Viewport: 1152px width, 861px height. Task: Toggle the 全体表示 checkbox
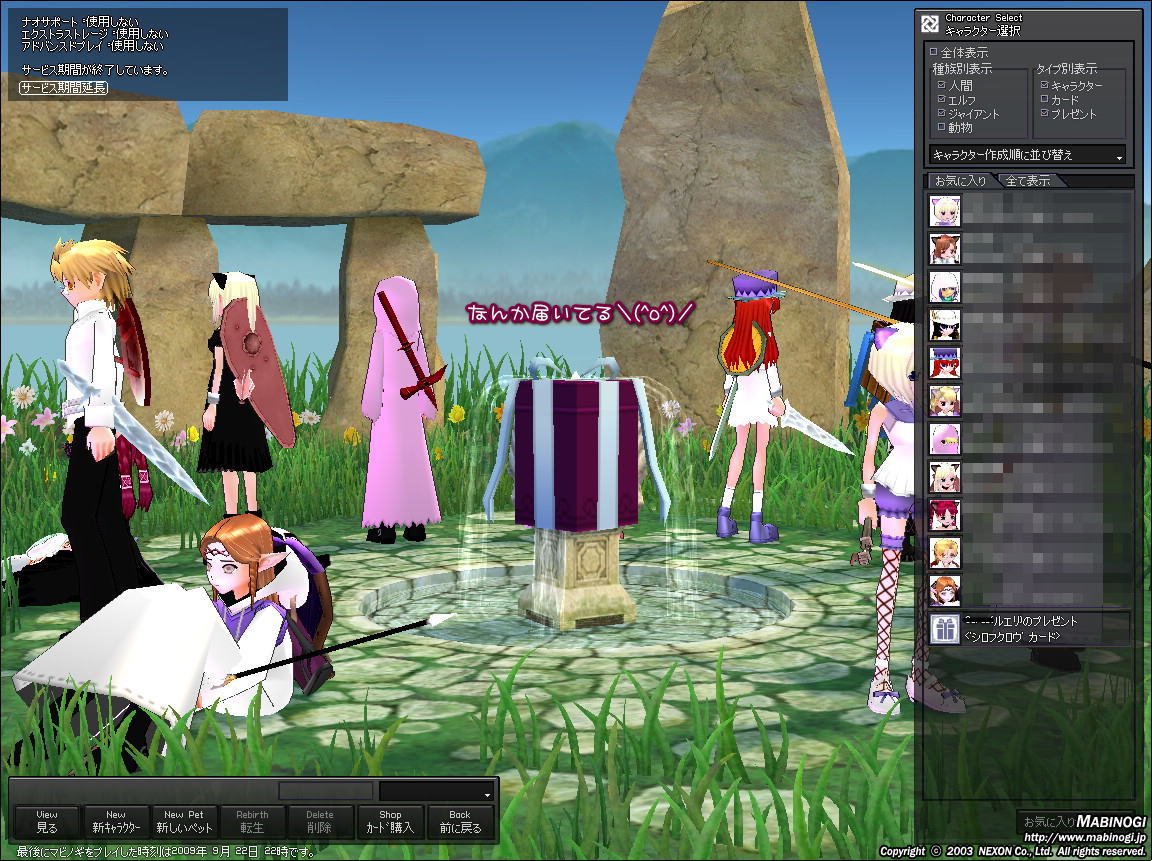(934, 52)
